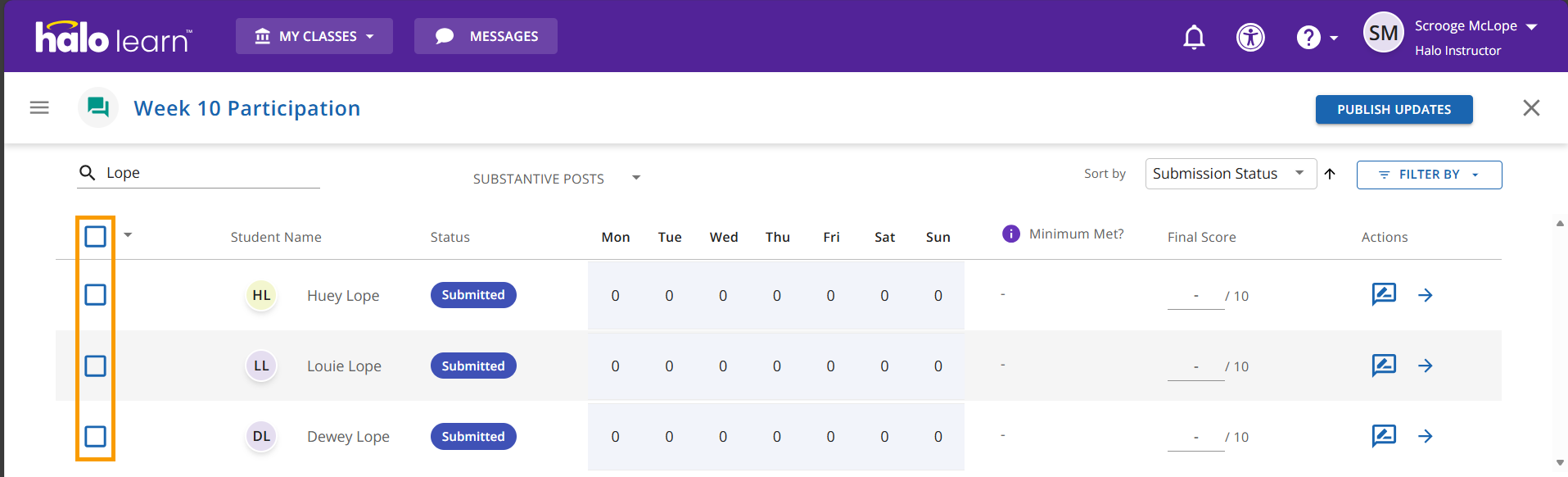Click the accessibility icon in header

click(1250, 37)
